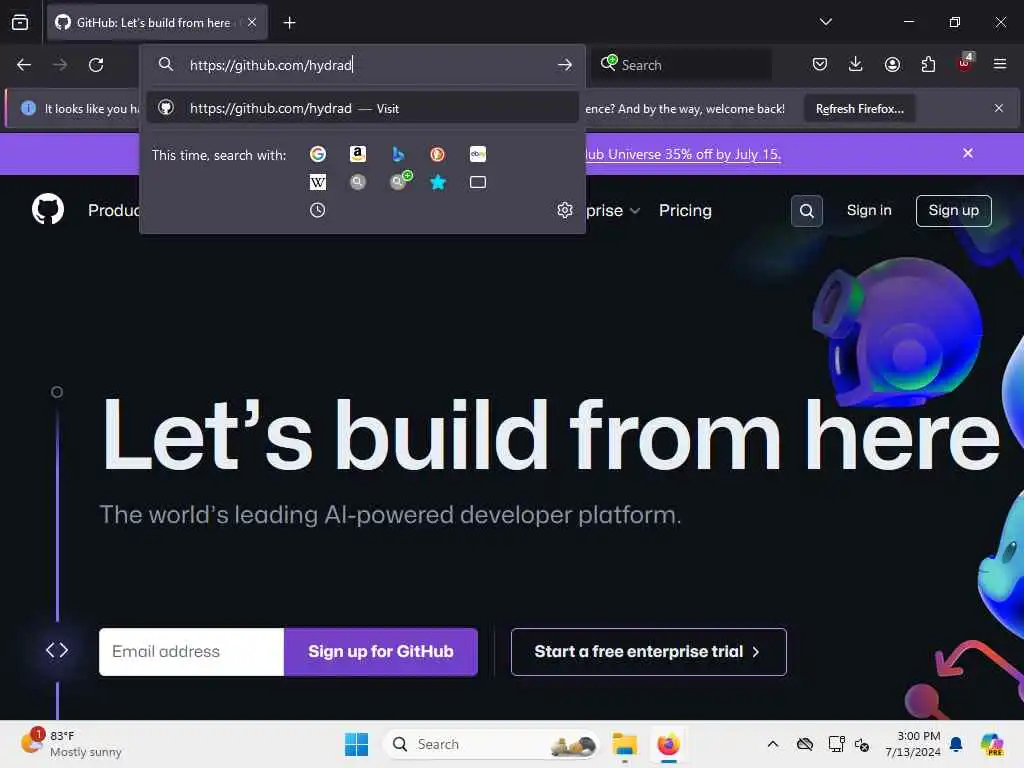This screenshot has height=768, width=1024.
Task: Open the Firefox account menu
Action: [892, 64]
